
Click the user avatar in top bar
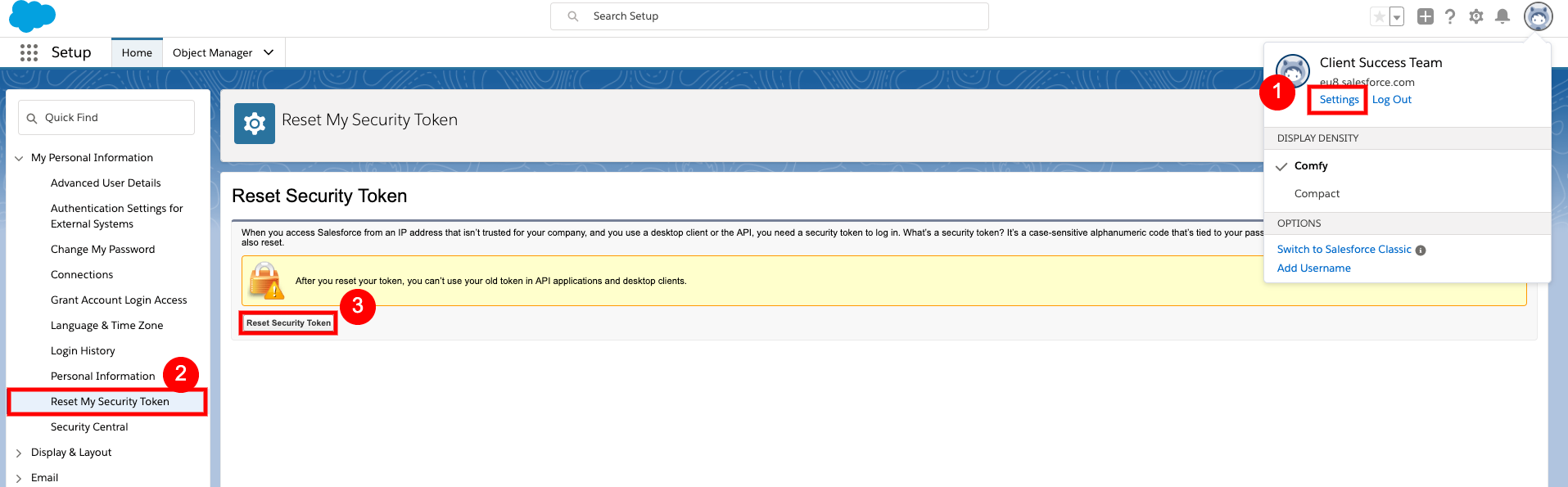(x=1538, y=16)
